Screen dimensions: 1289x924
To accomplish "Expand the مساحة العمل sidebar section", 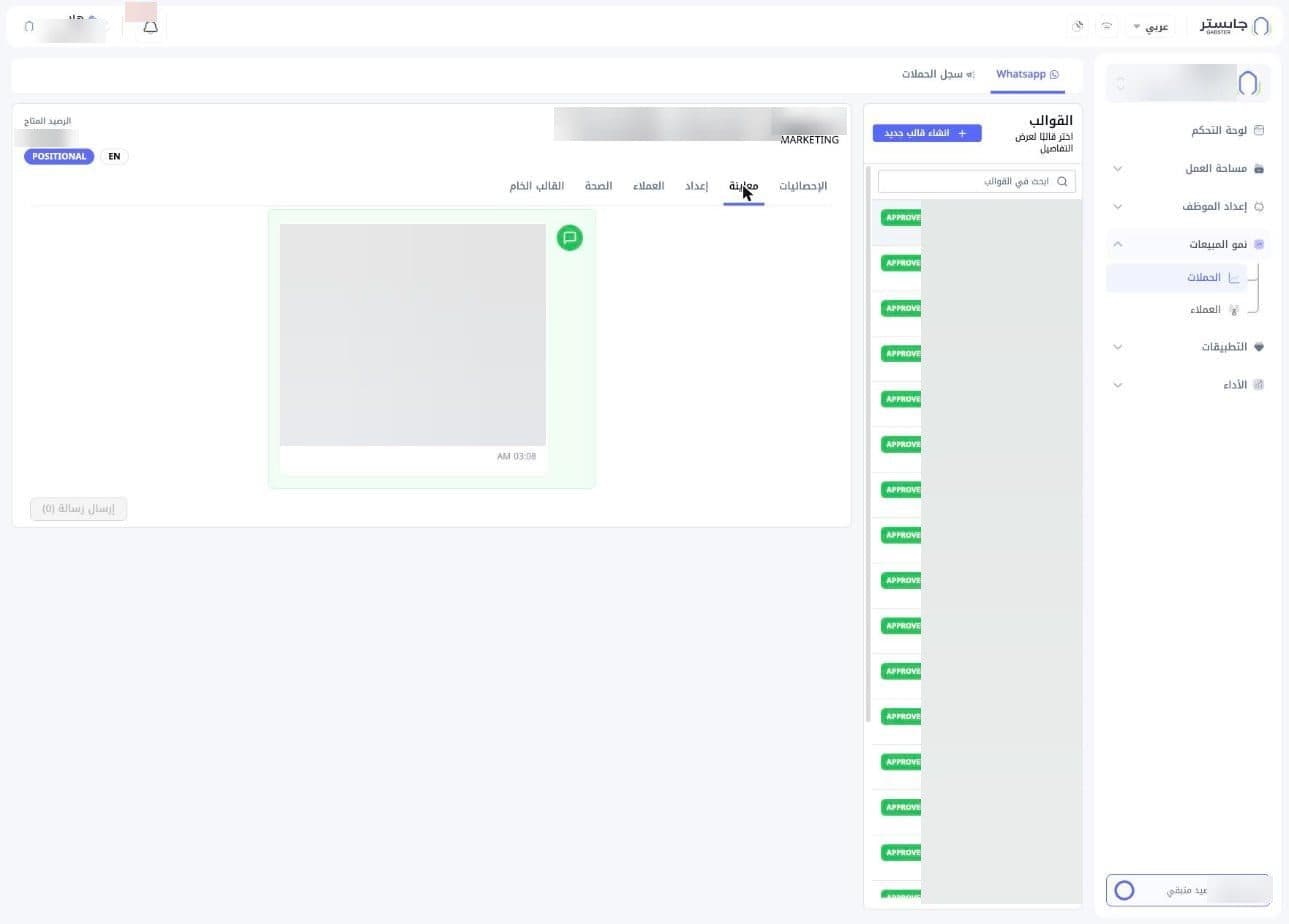I will click(1118, 169).
